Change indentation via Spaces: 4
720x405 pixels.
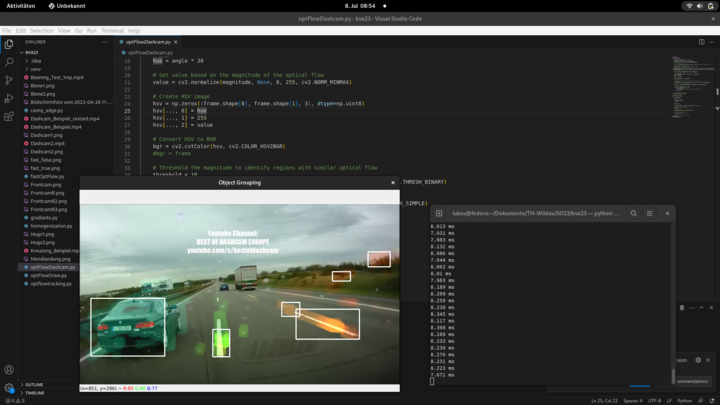[633, 401]
